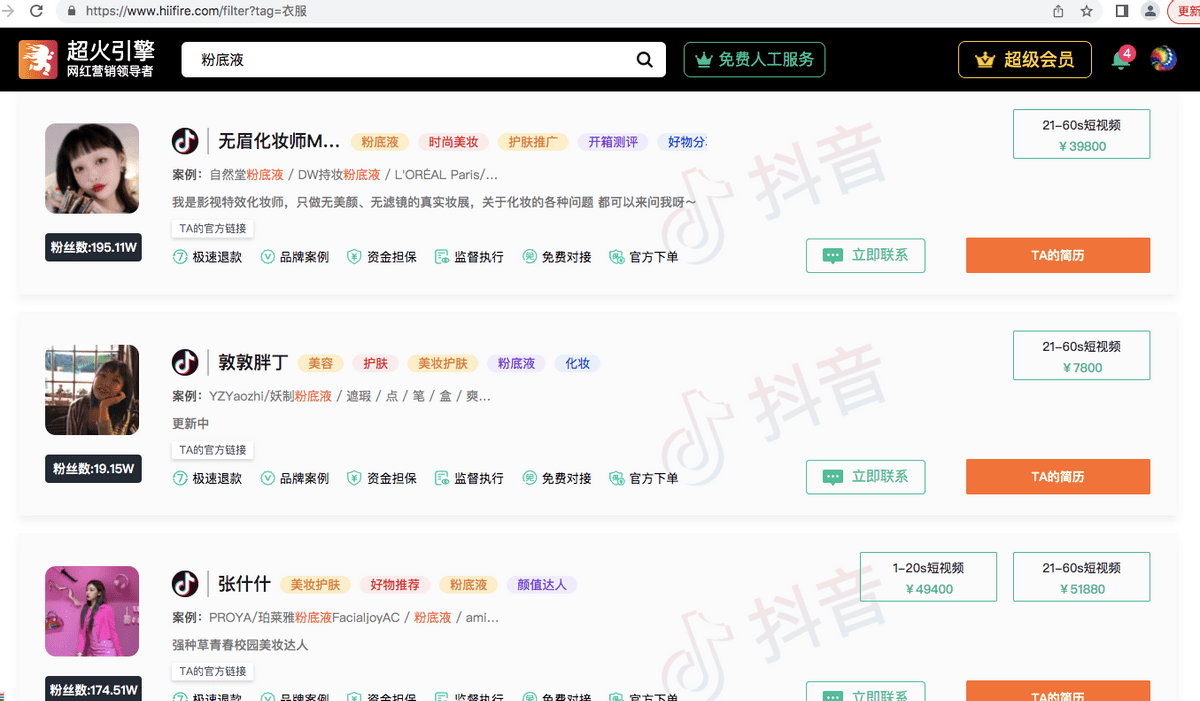Screen dimensions: 1200x701
Task: Toggle the browser side panel icon
Action: click(1122, 12)
